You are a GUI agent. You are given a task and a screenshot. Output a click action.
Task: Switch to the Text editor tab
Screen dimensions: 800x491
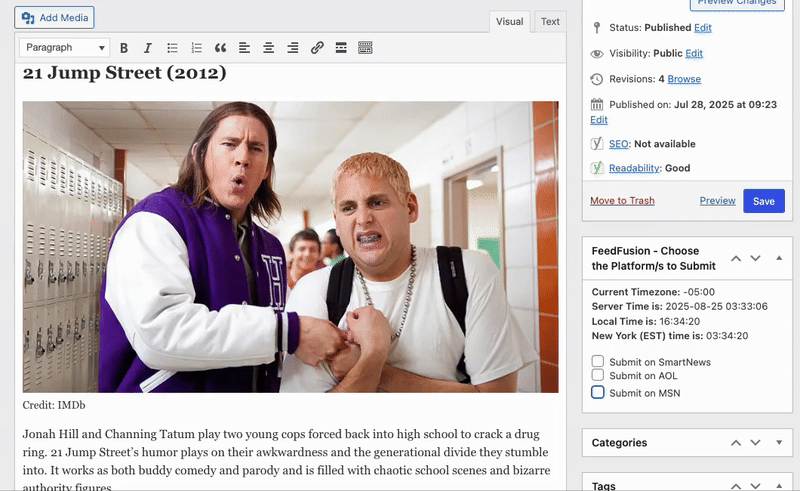550,22
